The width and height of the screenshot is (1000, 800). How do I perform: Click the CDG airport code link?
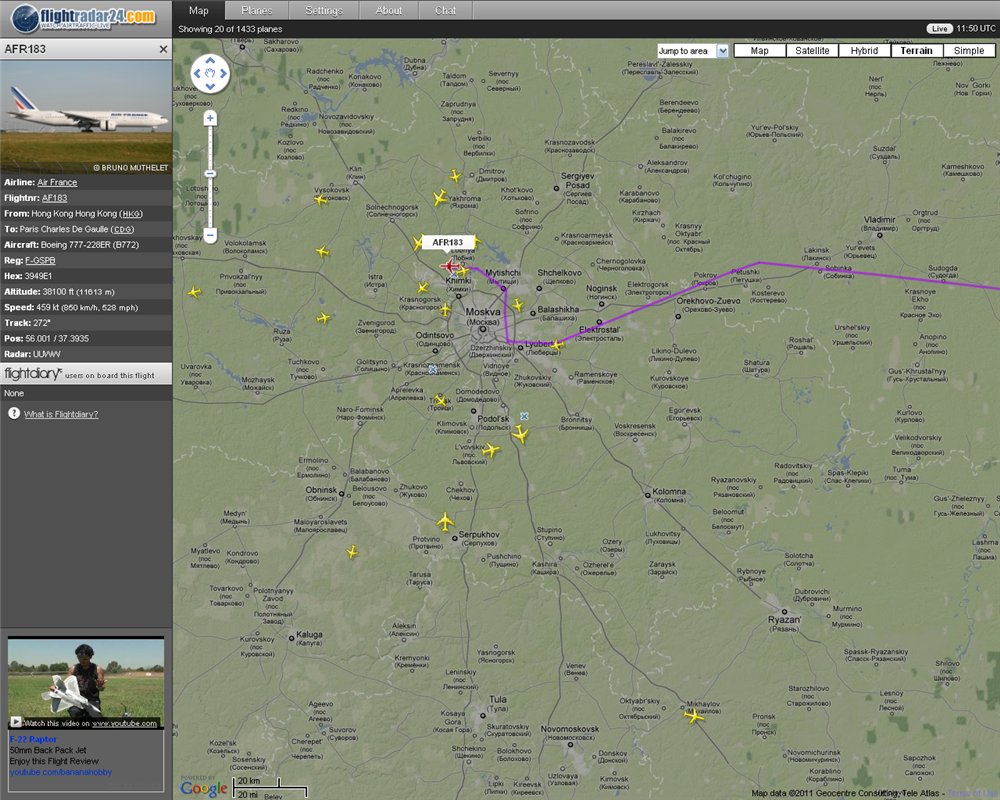point(122,229)
